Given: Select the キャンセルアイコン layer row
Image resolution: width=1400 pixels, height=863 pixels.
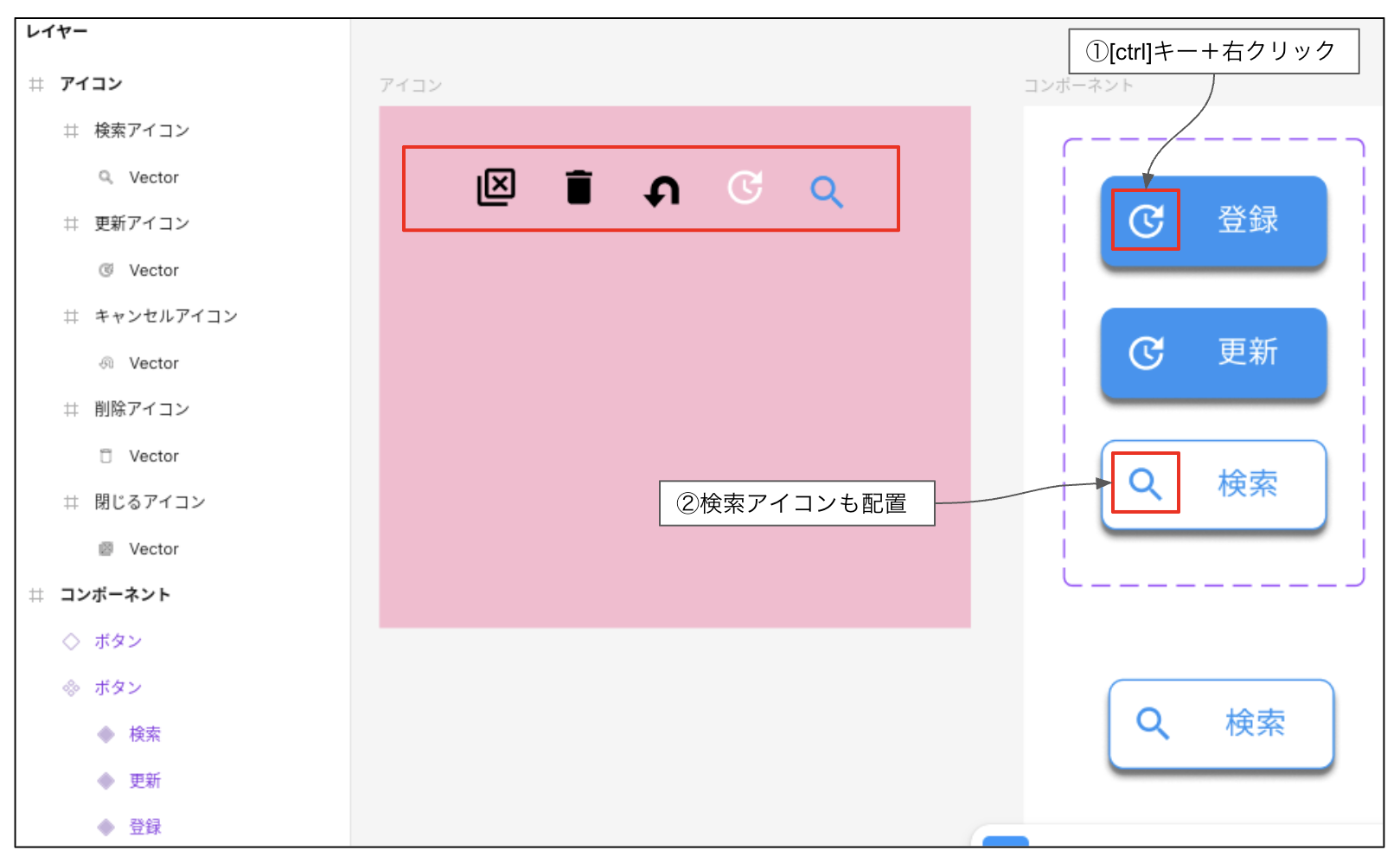Looking at the screenshot, I should tap(166, 316).
